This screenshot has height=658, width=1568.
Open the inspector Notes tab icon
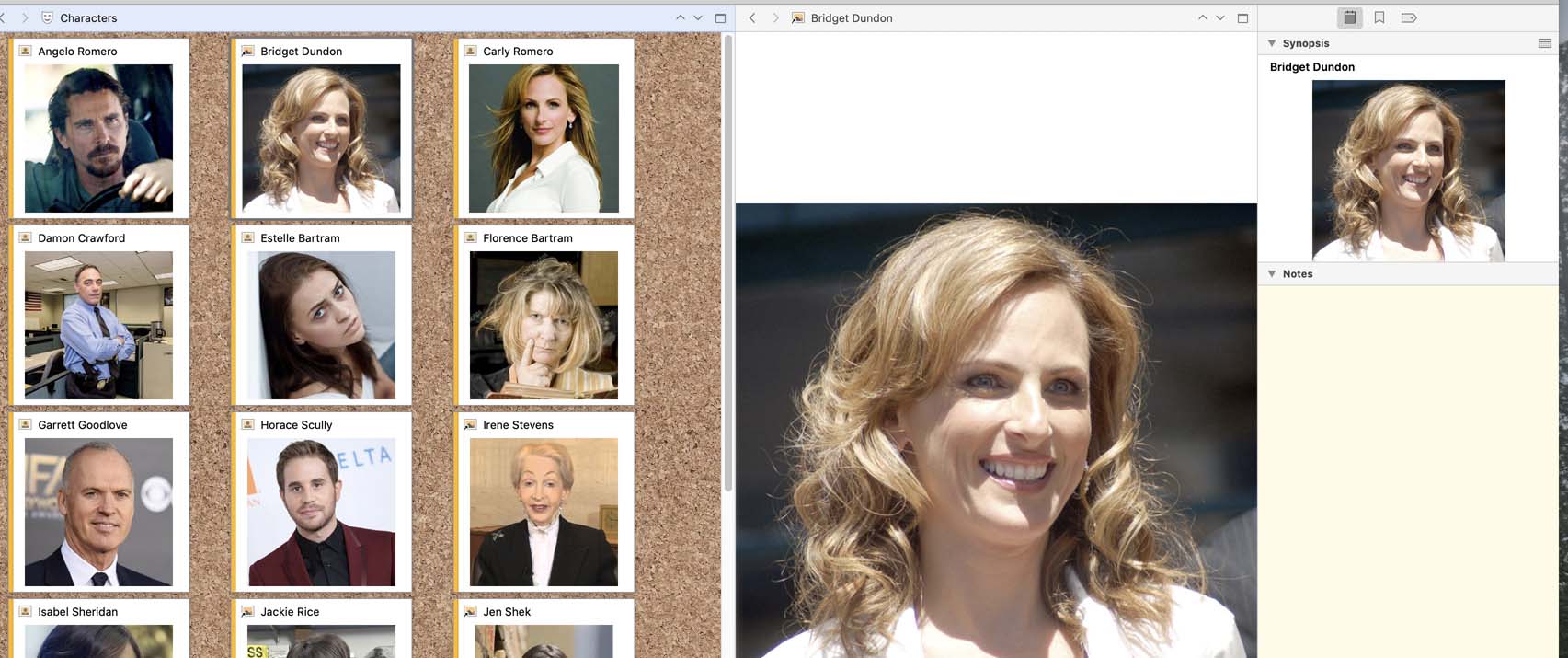[x=1349, y=17]
